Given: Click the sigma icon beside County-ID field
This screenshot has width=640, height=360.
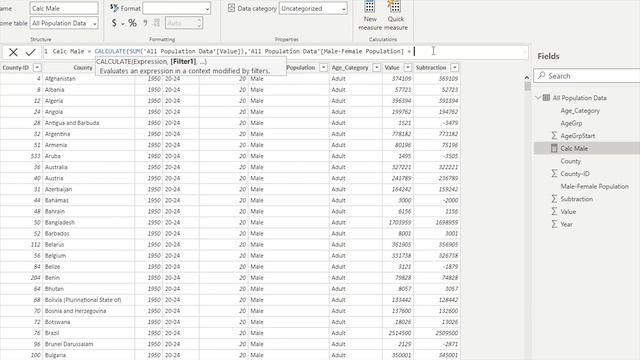Looking at the screenshot, I should point(554,173).
